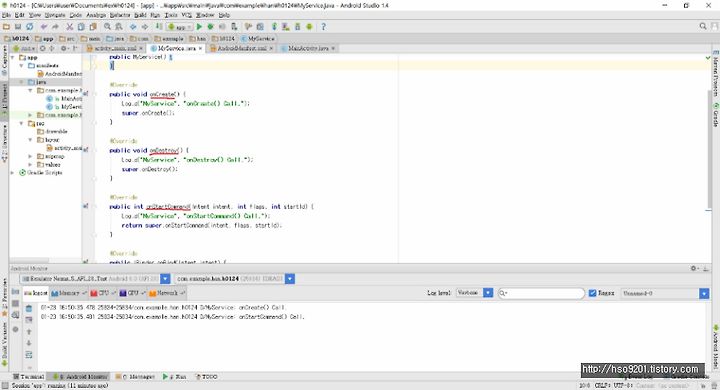The height and width of the screenshot is (390, 720).
Task: Open the File menu
Action: pos(6,15)
